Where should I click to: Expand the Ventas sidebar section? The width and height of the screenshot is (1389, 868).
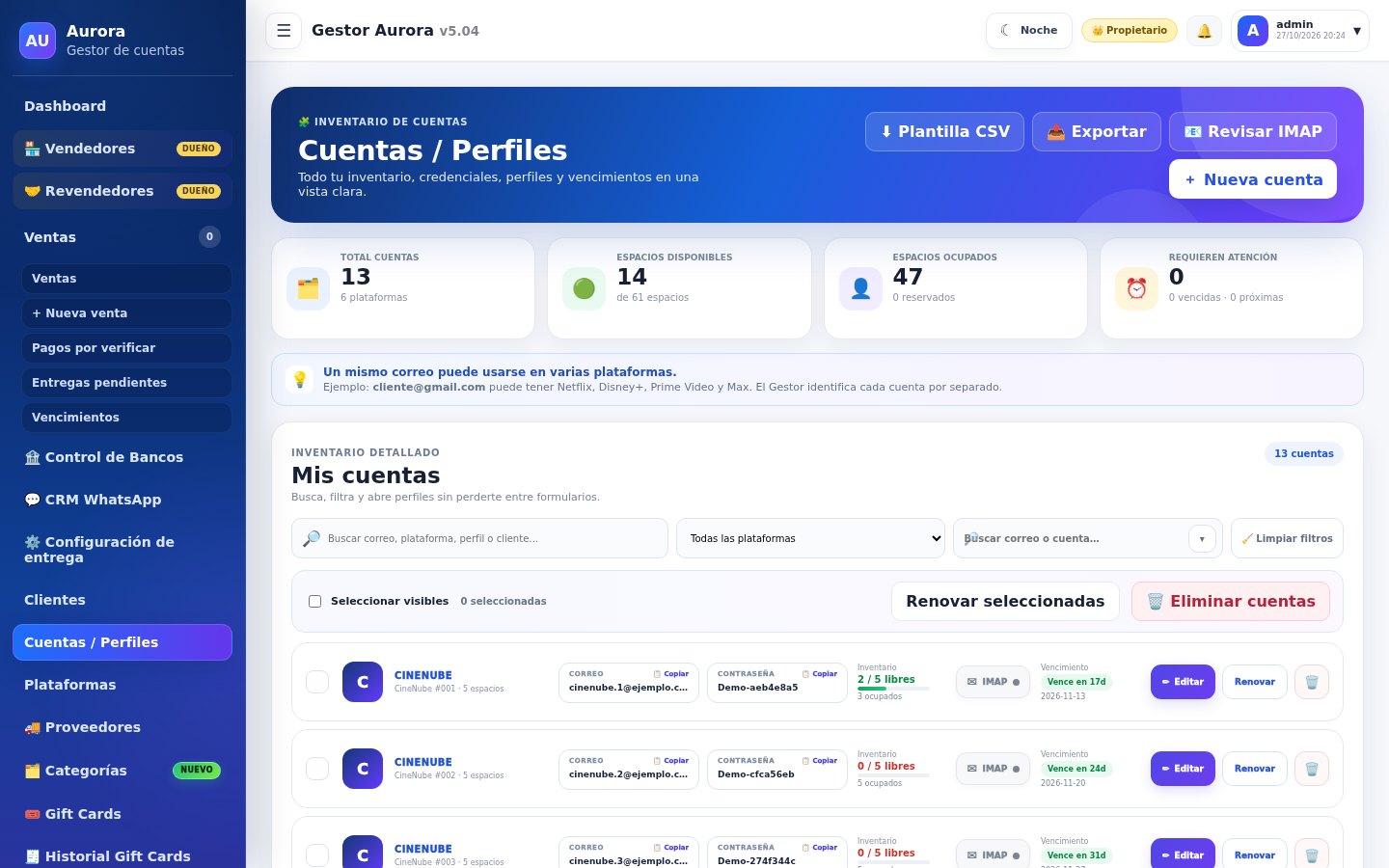(x=123, y=237)
